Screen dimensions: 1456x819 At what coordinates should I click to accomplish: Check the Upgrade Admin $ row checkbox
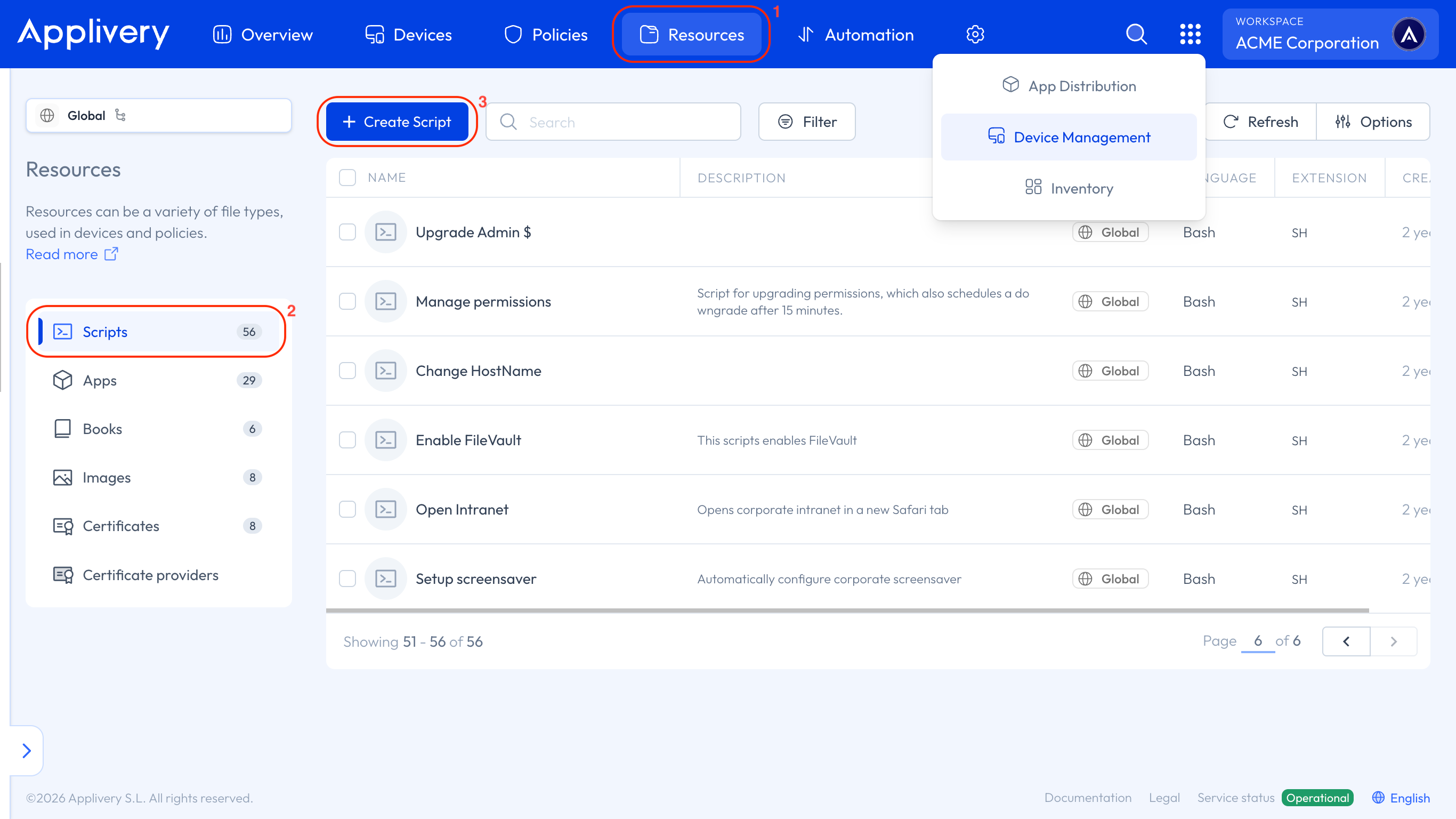point(347,232)
